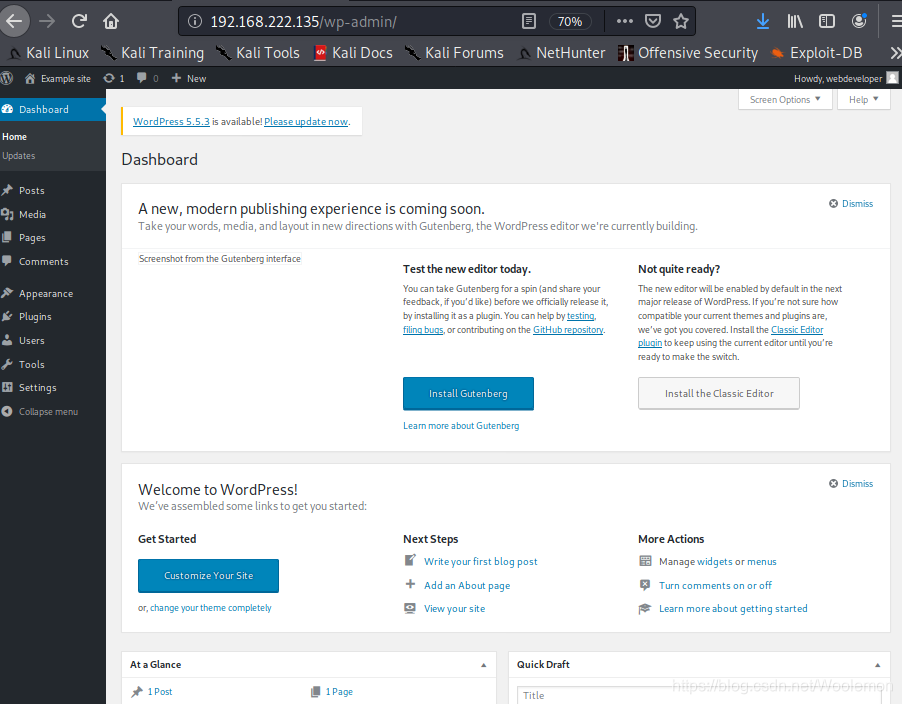Save page to Pocket icon
902x704 pixels.
652,22
